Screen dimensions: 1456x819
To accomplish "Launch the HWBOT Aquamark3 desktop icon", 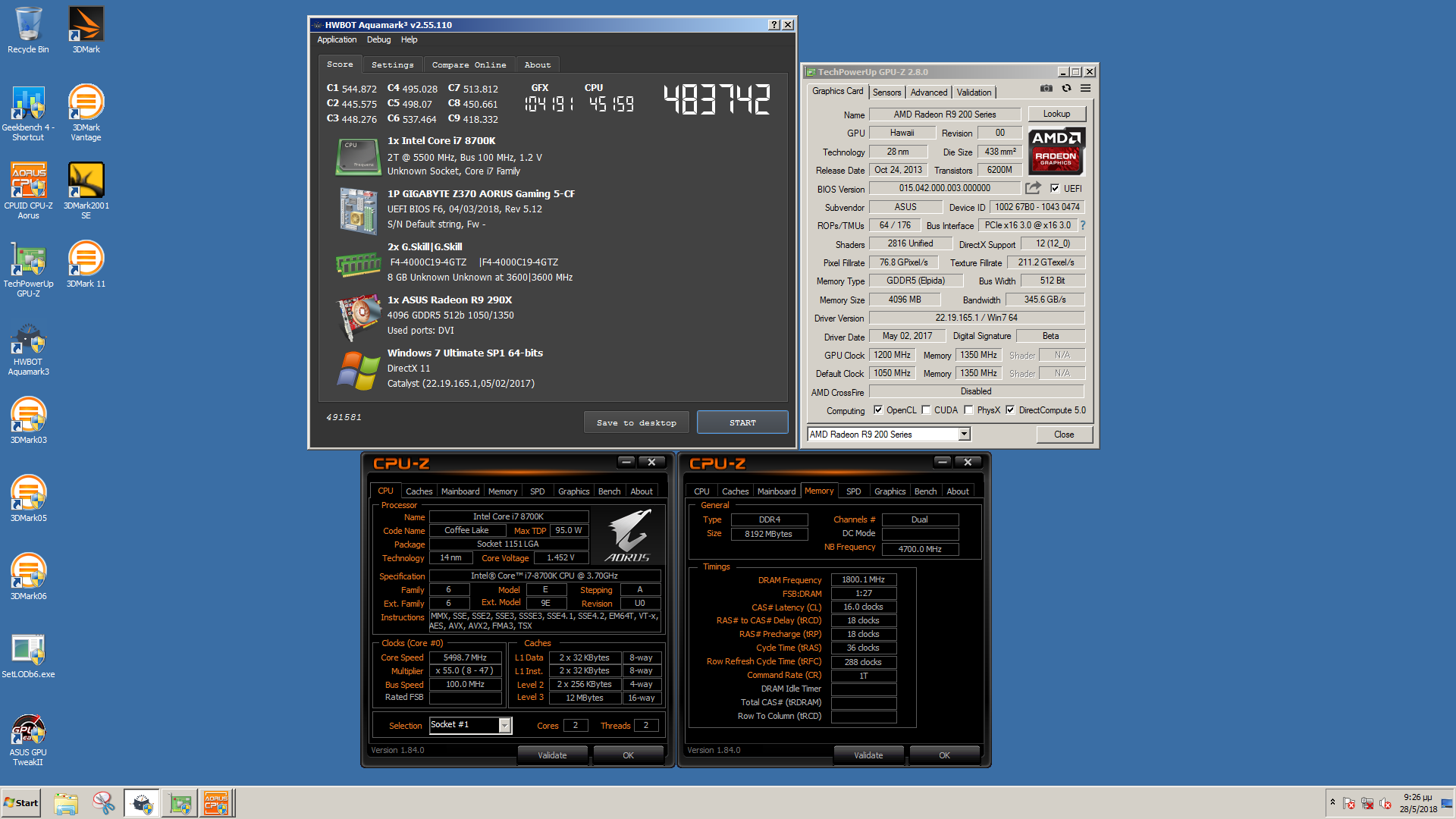I will 28,349.
